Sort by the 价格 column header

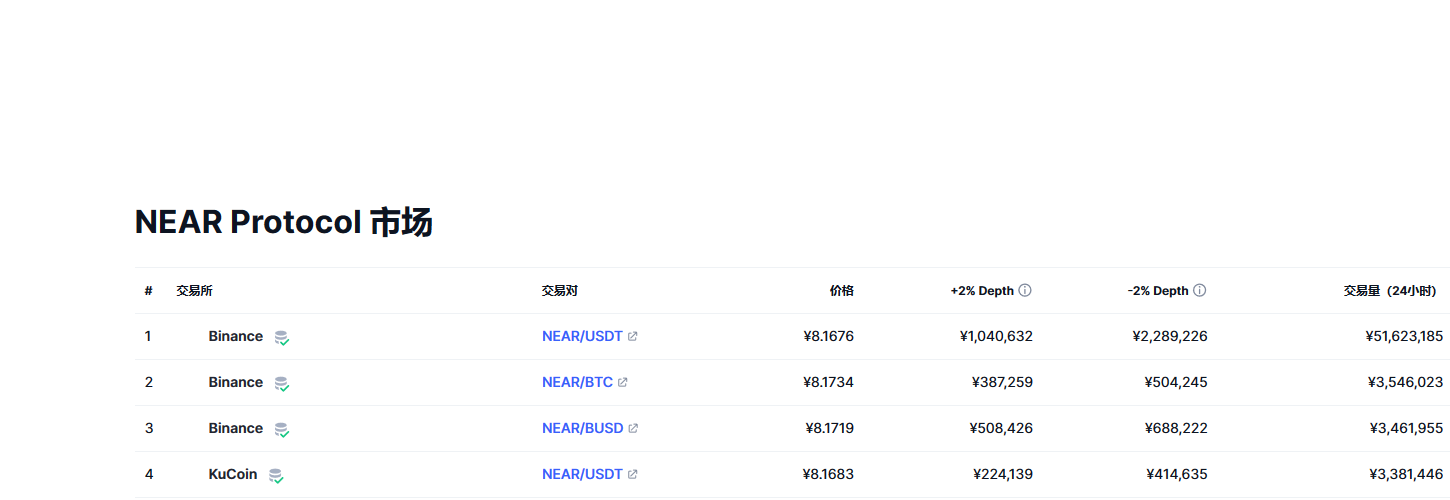point(841,291)
